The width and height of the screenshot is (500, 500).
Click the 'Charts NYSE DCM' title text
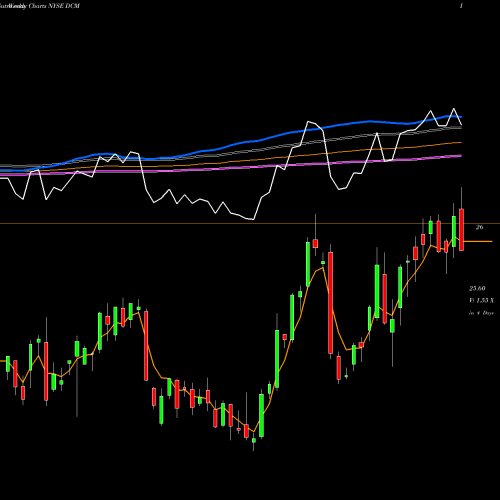pos(54,6)
